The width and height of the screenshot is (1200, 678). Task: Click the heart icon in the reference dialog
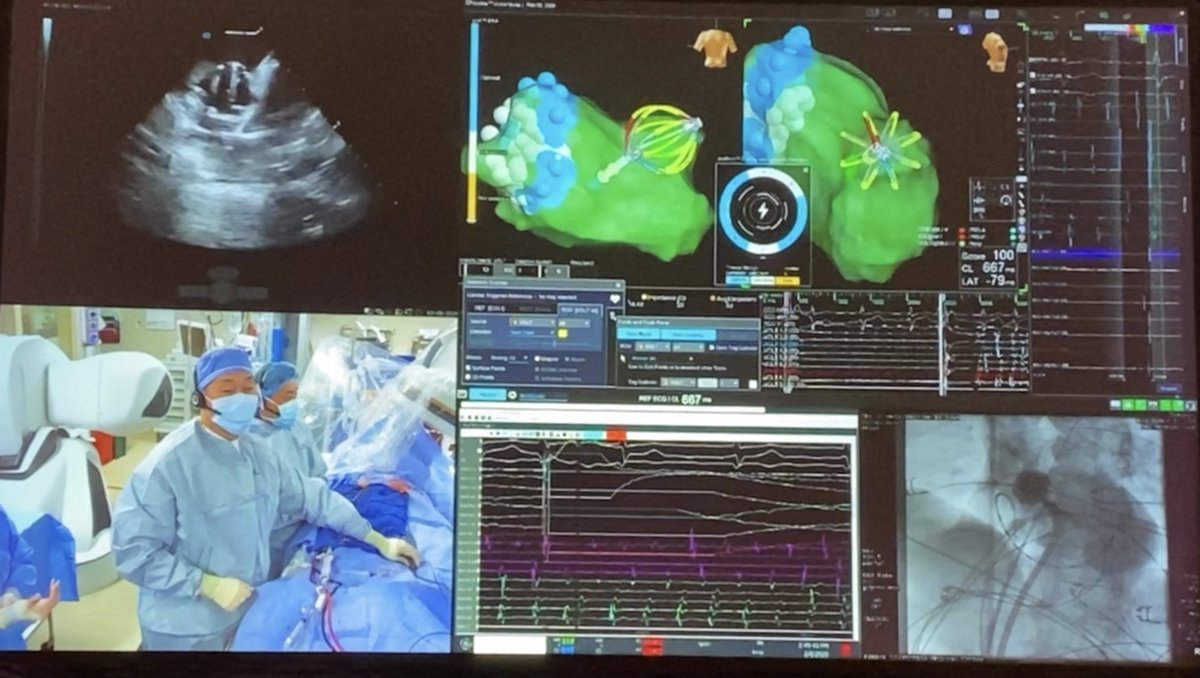pyautogui.click(x=615, y=299)
